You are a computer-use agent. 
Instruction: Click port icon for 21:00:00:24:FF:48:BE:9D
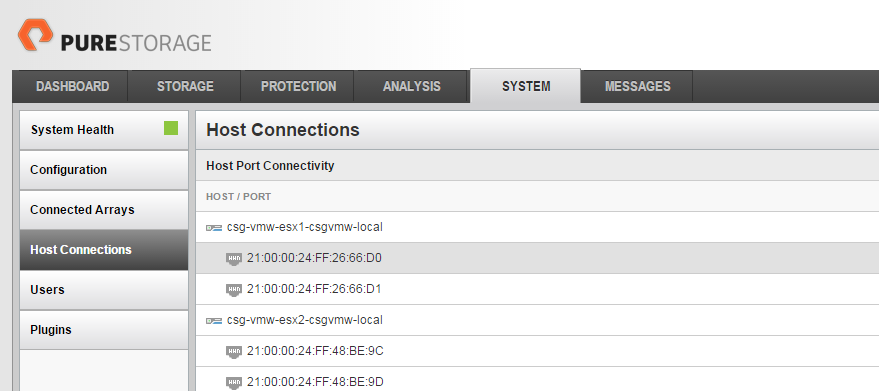[x=234, y=383]
